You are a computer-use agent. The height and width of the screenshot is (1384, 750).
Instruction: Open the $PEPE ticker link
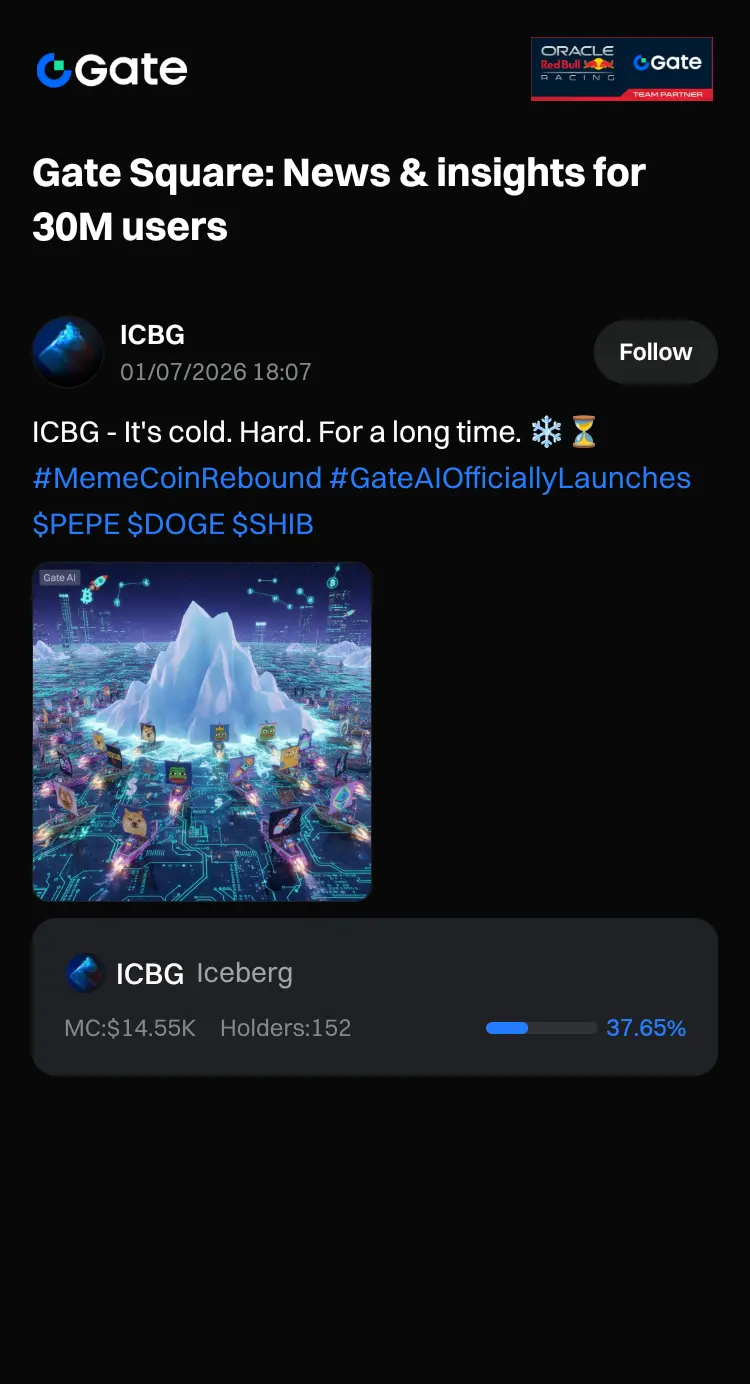point(76,524)
